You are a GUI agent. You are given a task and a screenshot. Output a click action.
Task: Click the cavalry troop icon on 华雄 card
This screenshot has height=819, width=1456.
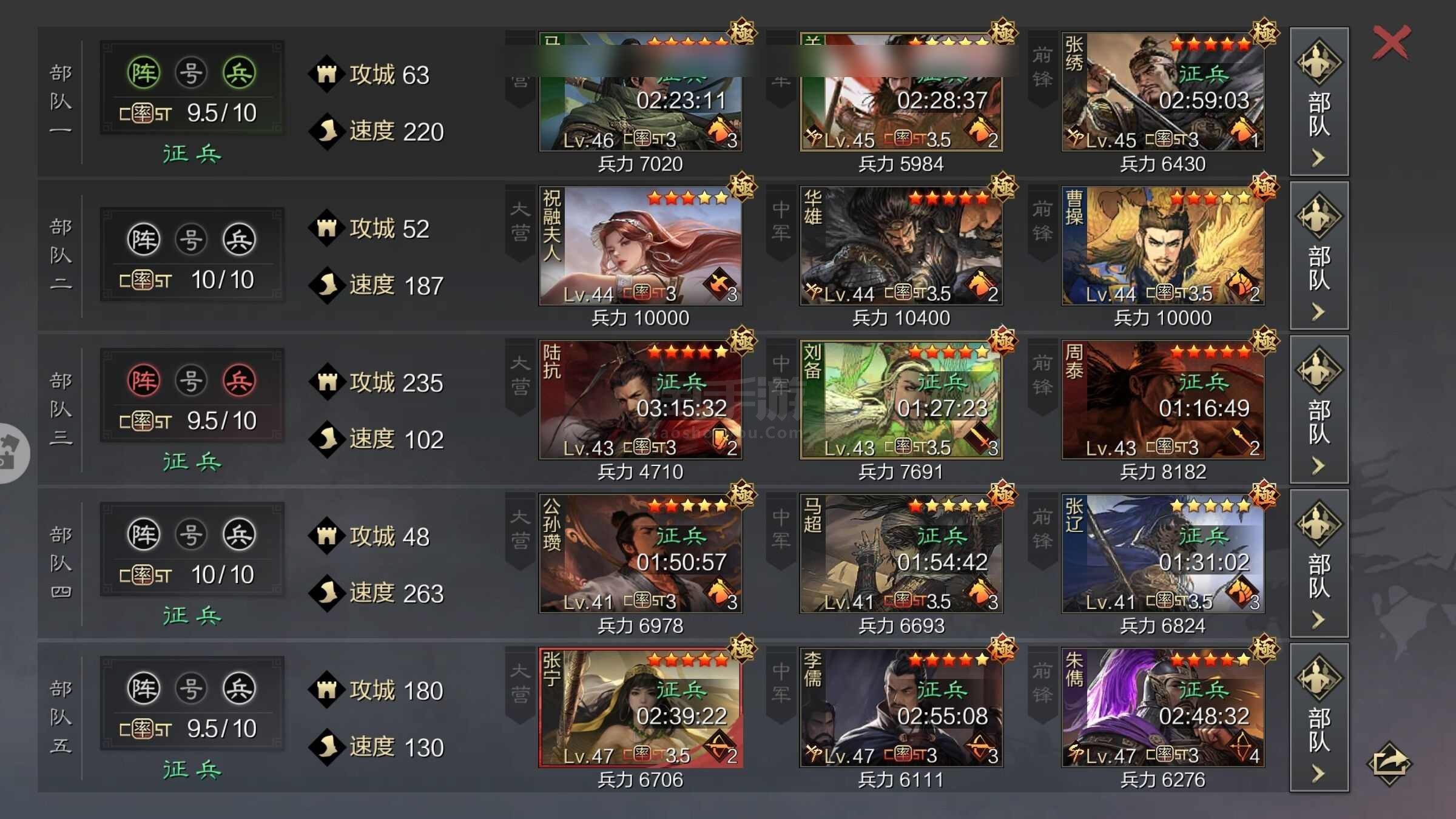click(x=980, y=284)
